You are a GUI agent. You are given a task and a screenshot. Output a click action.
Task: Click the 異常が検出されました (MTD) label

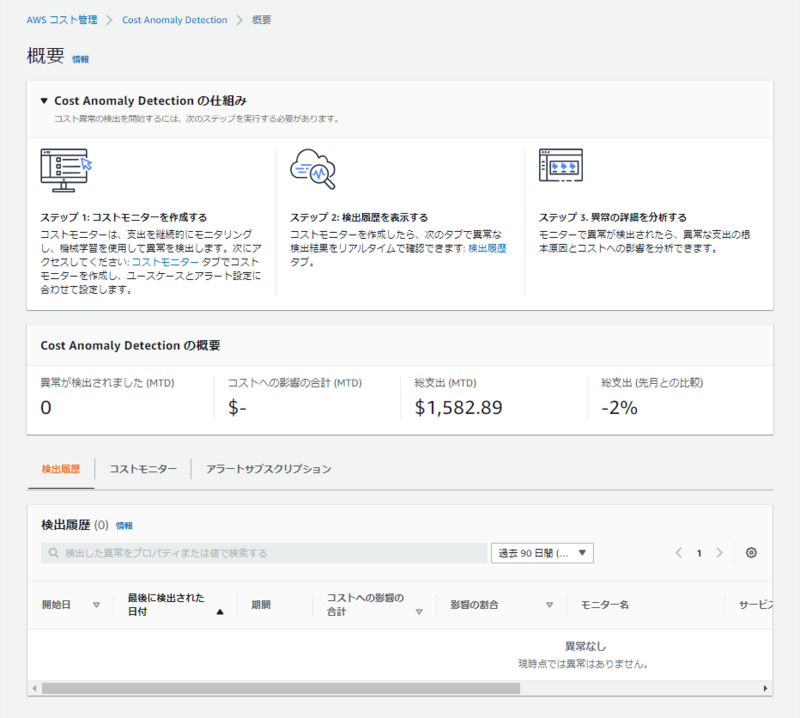coord(107,383)
